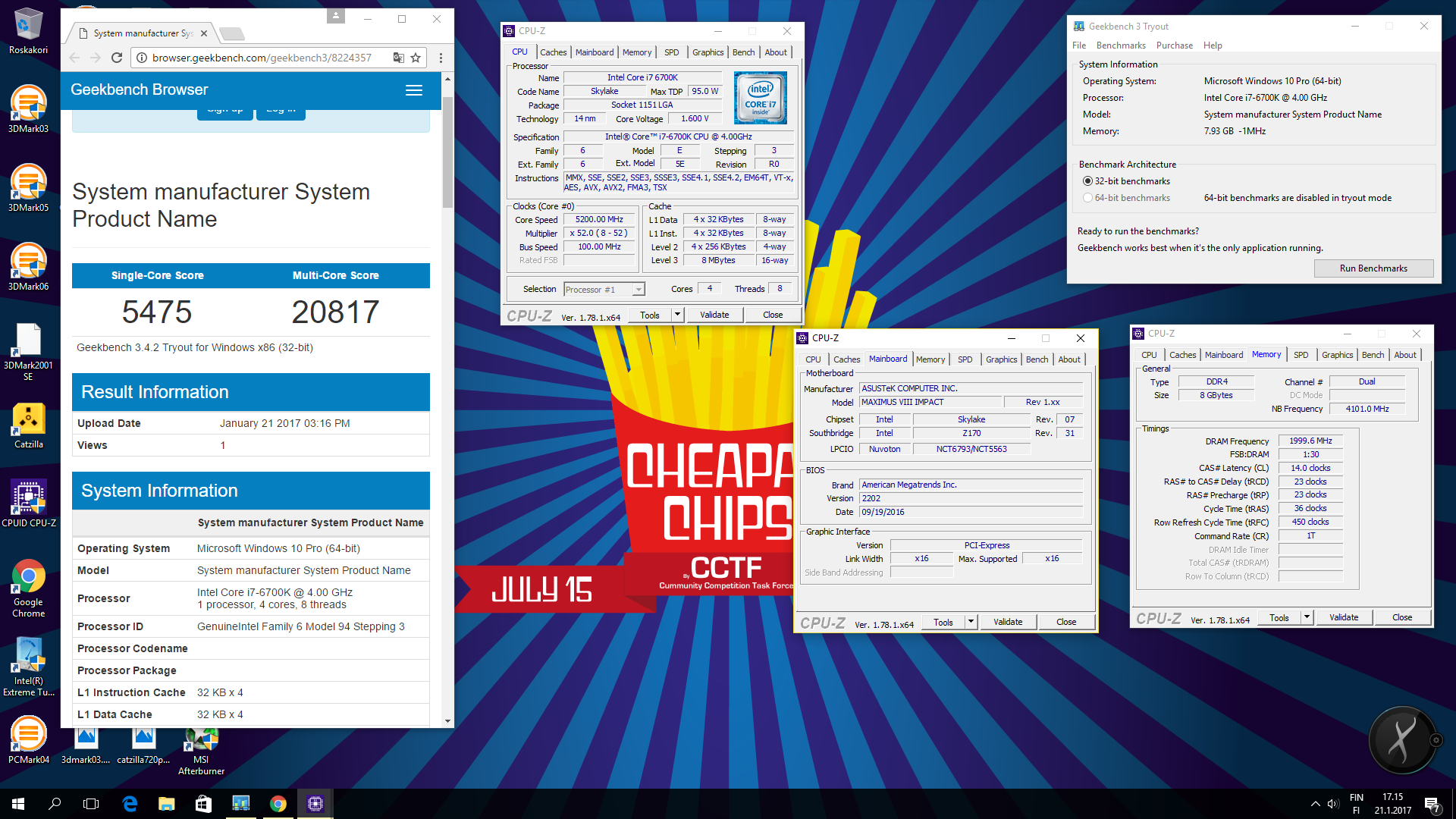This screenshot has height=819, width=1456.
Task: Open Microsoft Edge from taskbar
Action: point(130,804)
